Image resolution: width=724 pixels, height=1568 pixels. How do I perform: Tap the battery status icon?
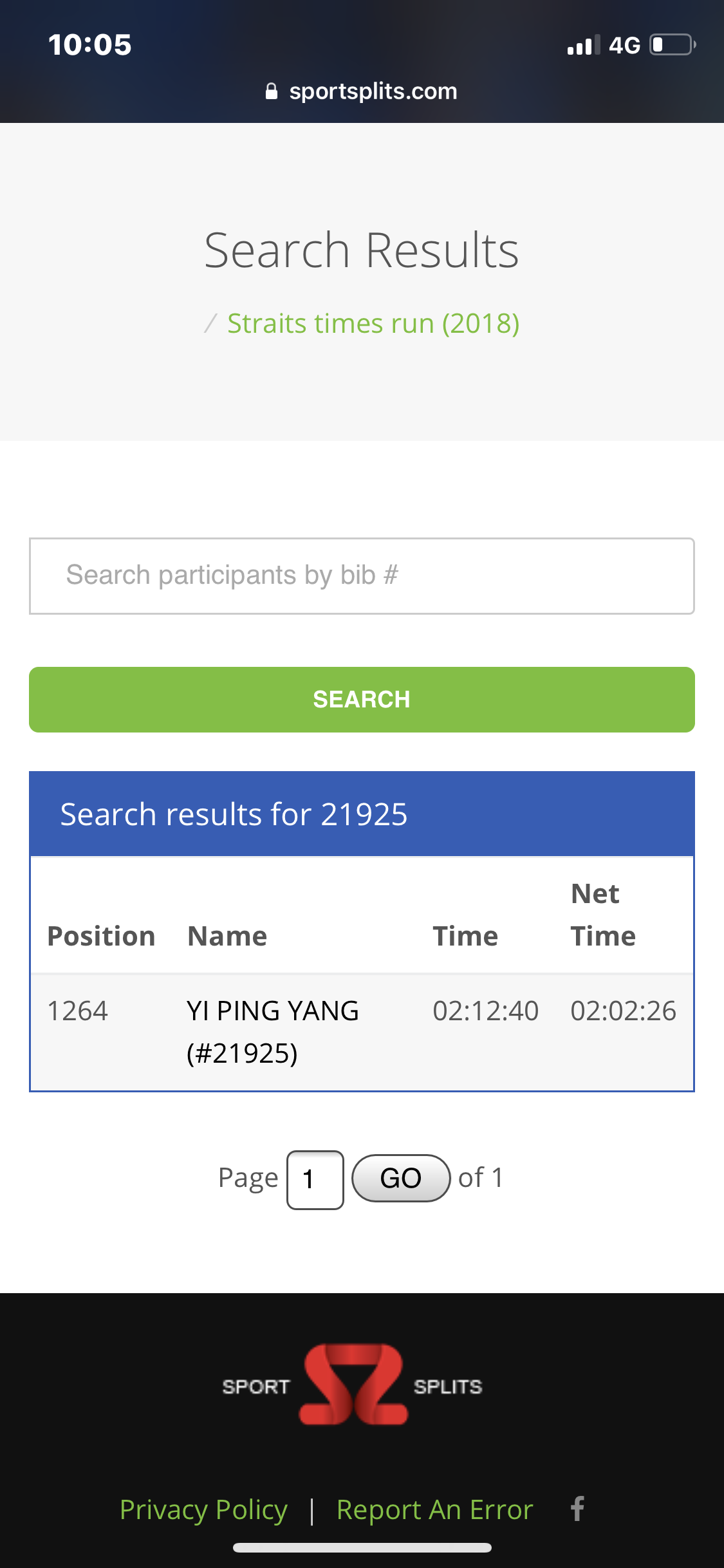tap(672, 45)
